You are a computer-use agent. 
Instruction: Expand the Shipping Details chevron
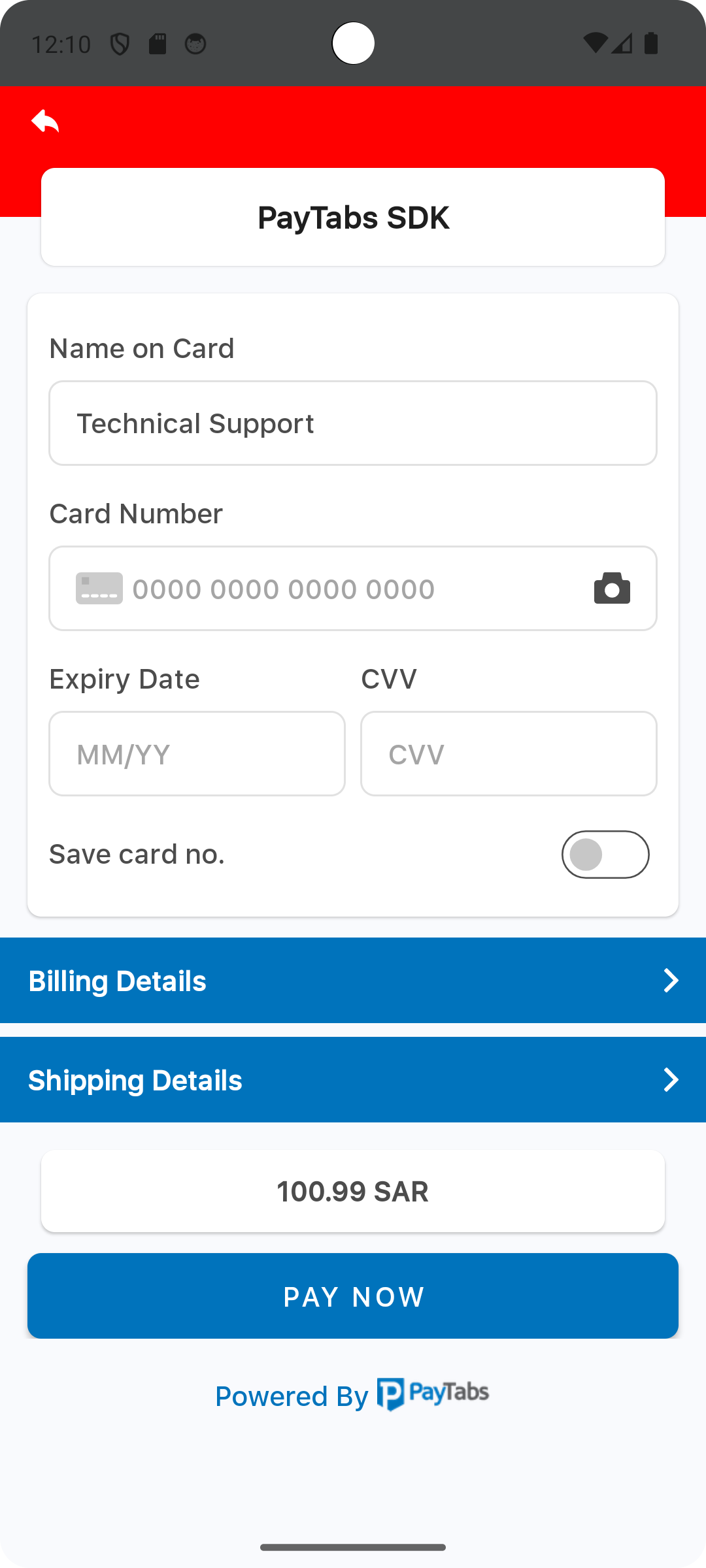pos(671,1080)
